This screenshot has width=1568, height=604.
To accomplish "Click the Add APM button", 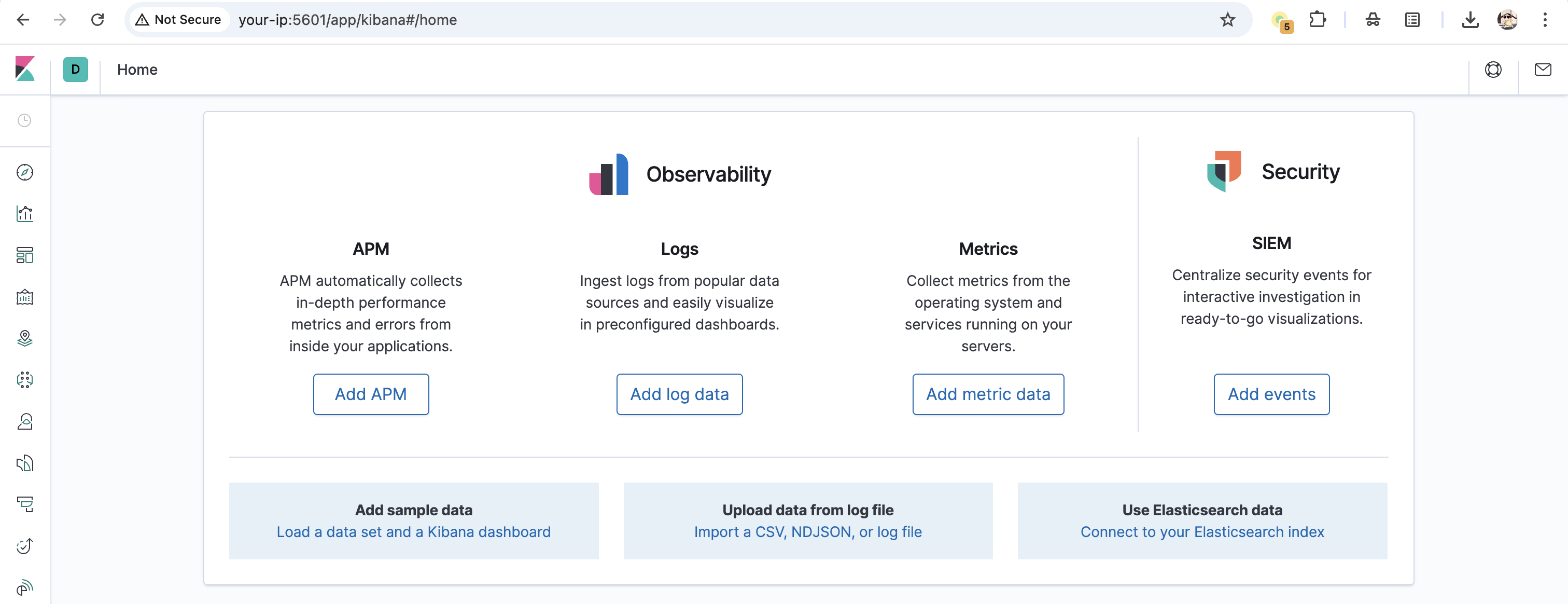I will 371,394.
